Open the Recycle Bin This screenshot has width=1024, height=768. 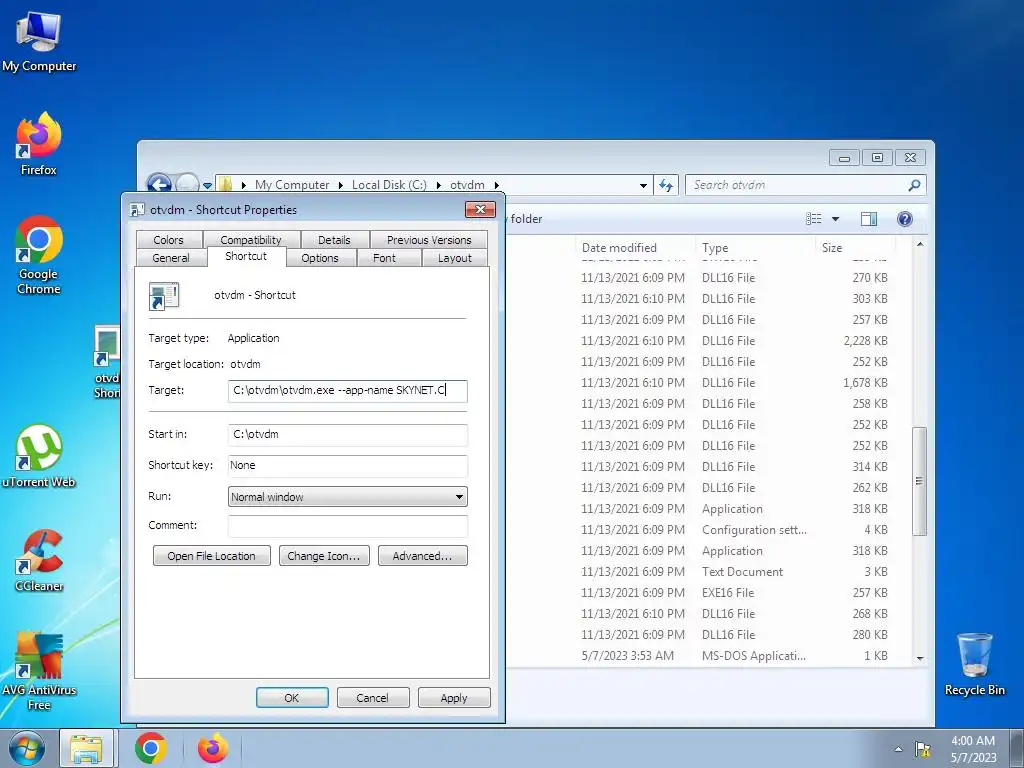(x=974, y=664)
